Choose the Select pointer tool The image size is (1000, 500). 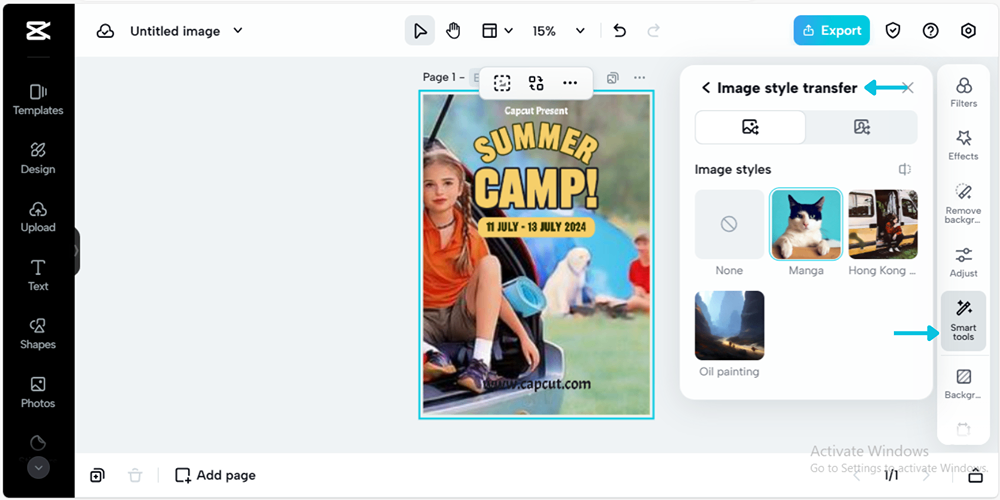tap(420, 31)
